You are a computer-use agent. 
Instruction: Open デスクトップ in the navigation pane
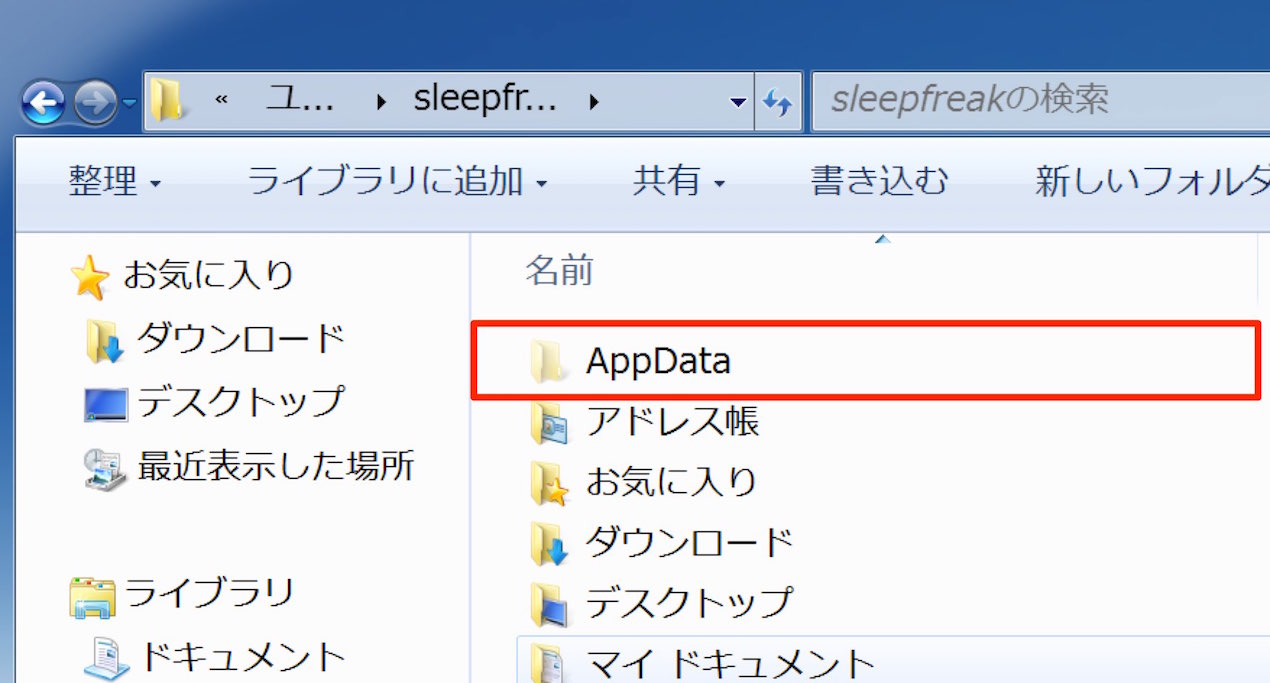[x=241, y=402]
